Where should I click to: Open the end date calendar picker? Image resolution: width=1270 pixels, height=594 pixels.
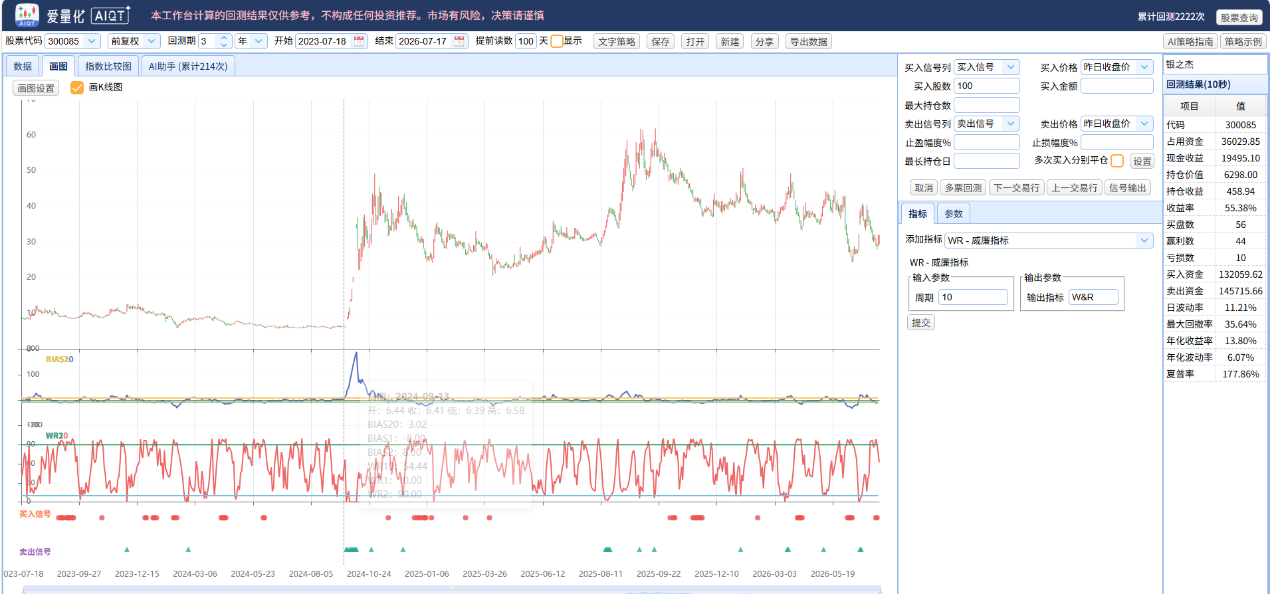click(460, 41)
